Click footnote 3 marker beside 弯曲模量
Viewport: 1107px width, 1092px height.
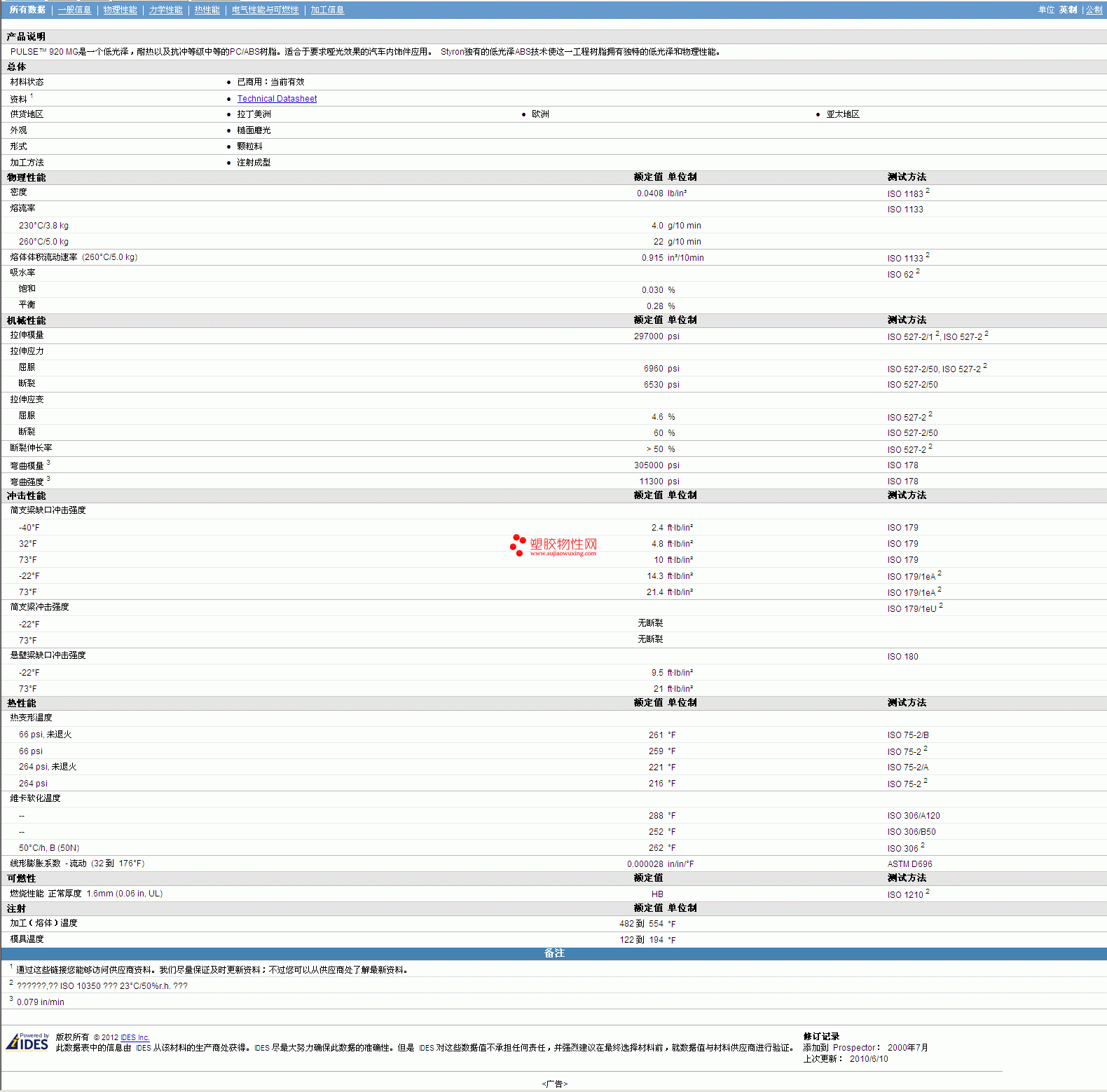coord(48,463)
